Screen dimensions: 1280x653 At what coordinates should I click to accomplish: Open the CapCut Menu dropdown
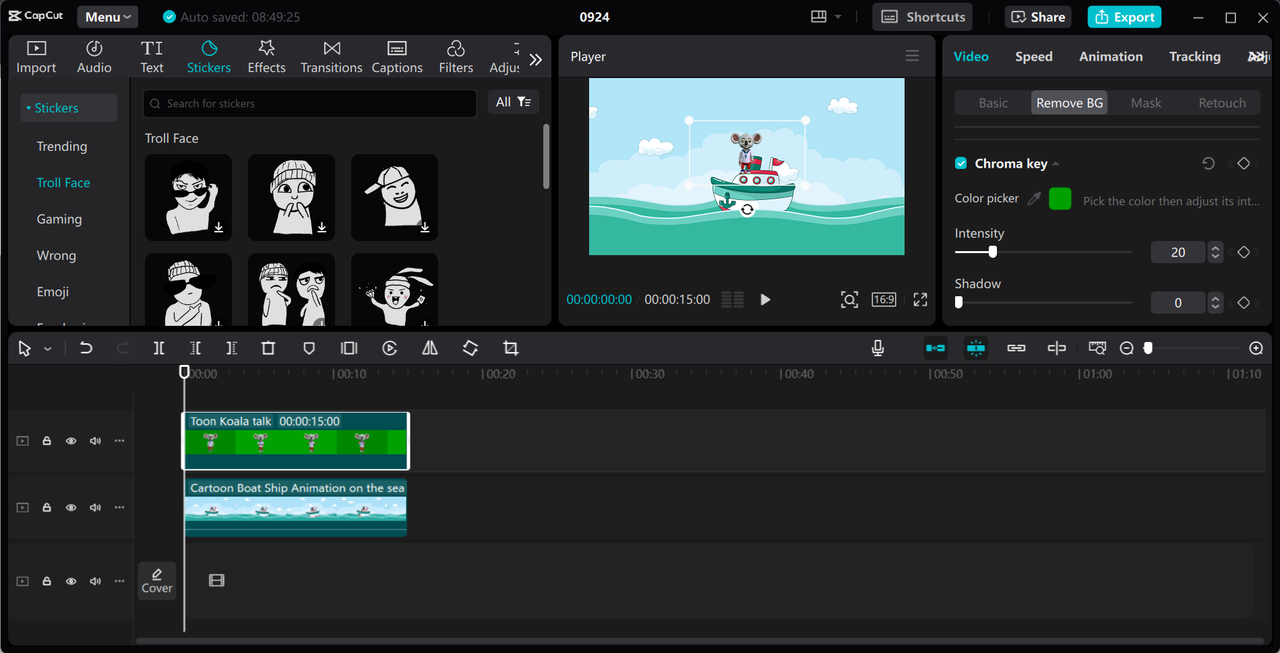(108, 17)
